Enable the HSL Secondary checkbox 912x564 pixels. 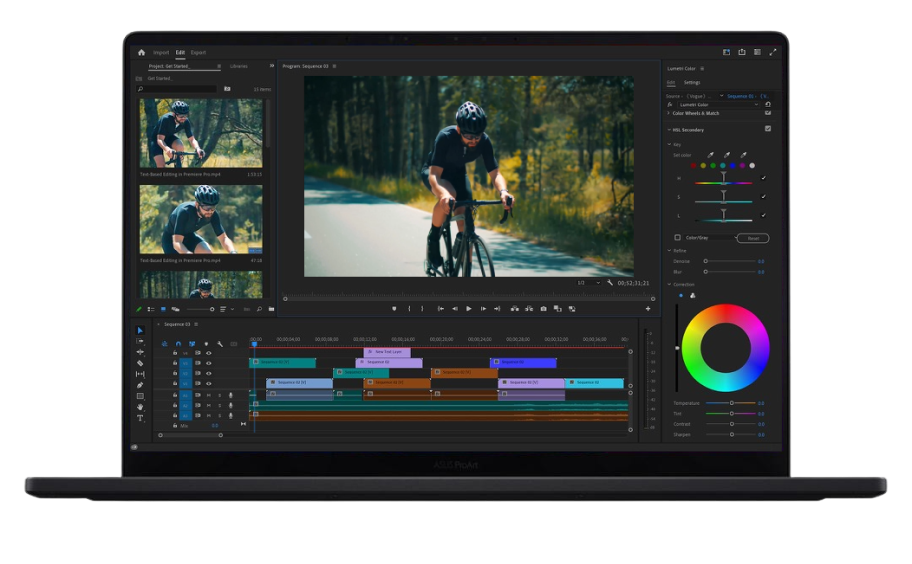tap(767, 129)
